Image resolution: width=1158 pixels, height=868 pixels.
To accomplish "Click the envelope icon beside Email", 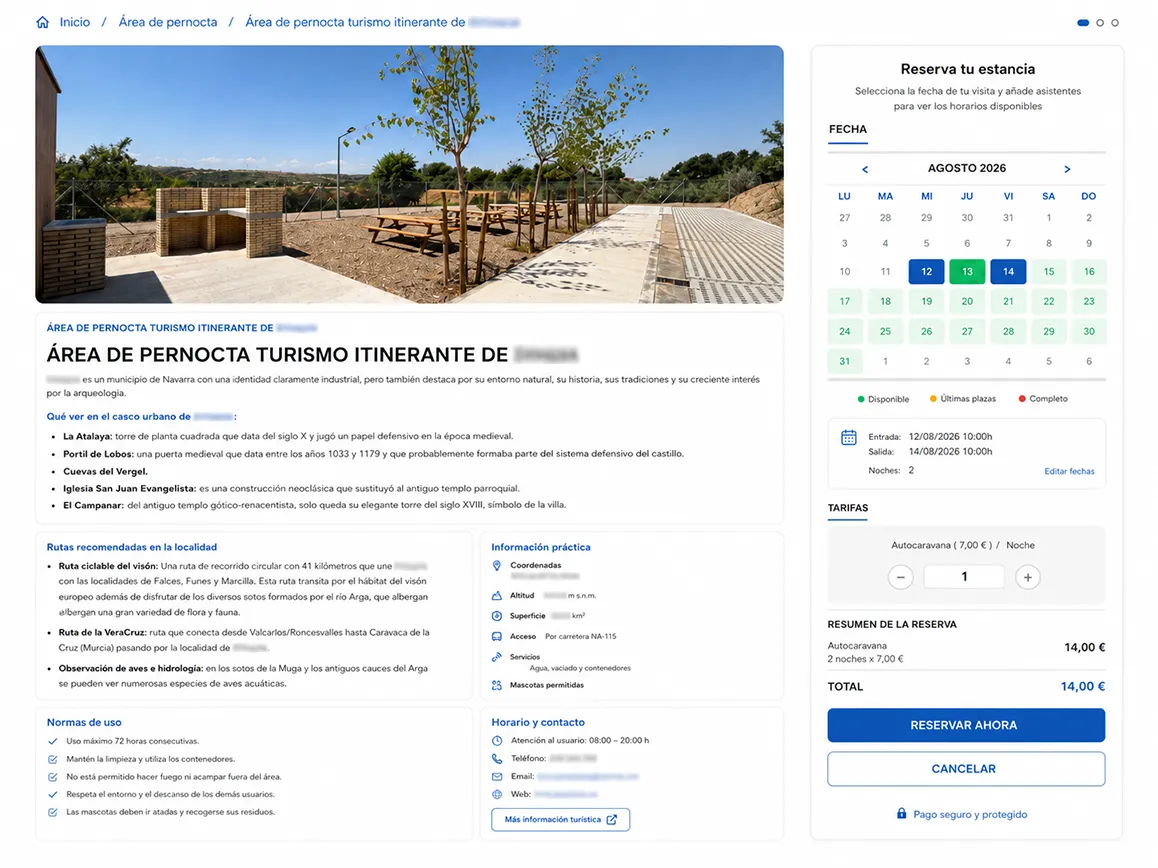I will click(x=497, y=776).
